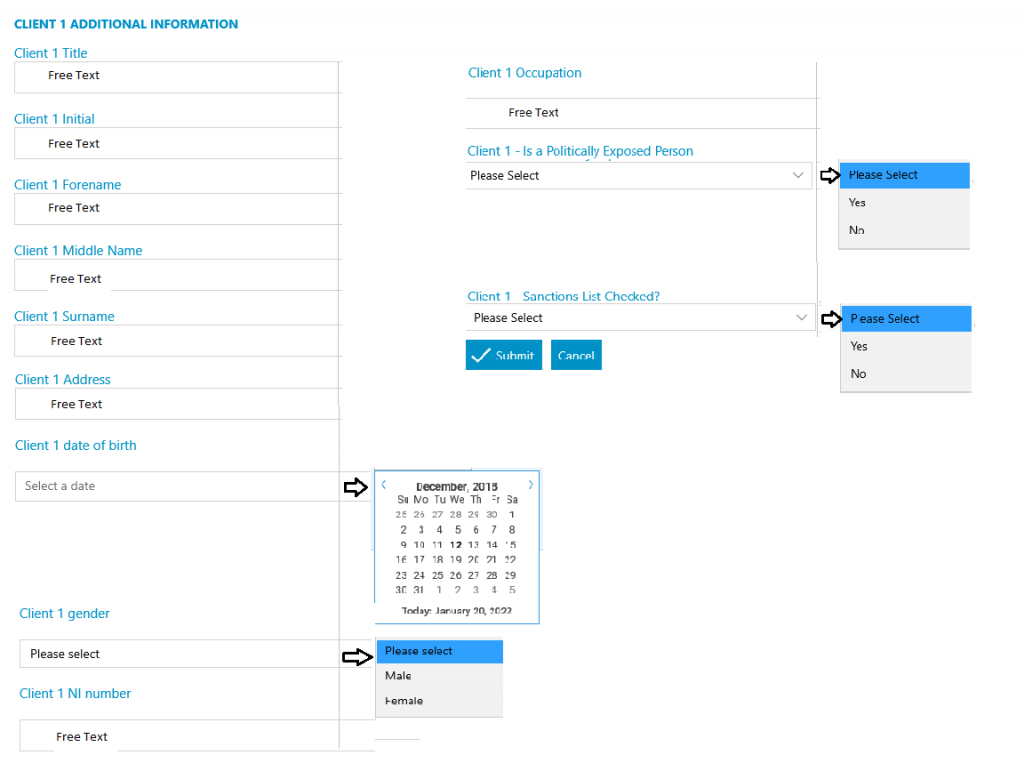Click into the Client 1 Occupation field
This screenshot has width=1024, height=763.
pyautogui.click(x=641, y=113)
